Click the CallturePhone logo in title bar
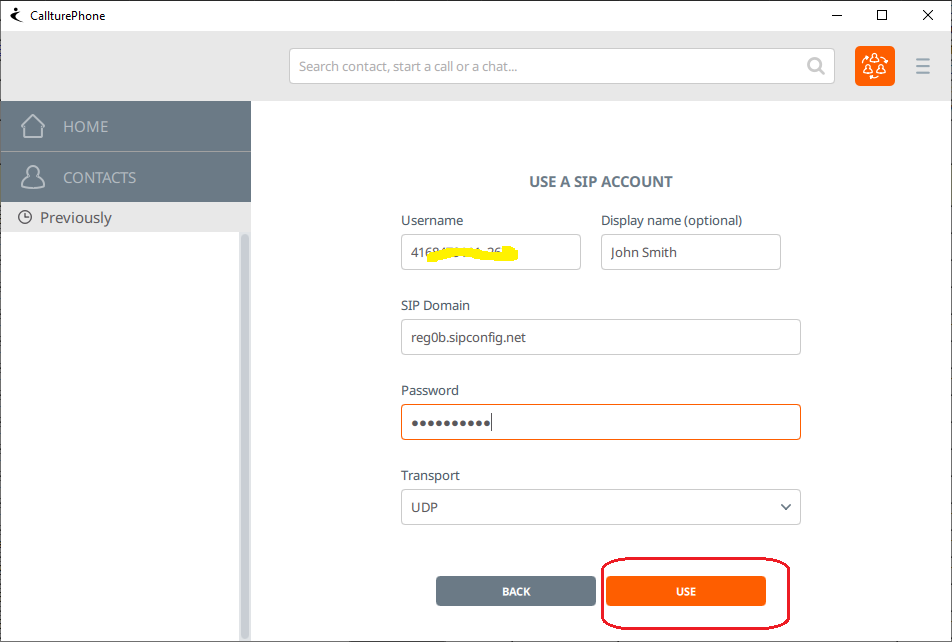The image size is (952, 642). tap(15, 15)
